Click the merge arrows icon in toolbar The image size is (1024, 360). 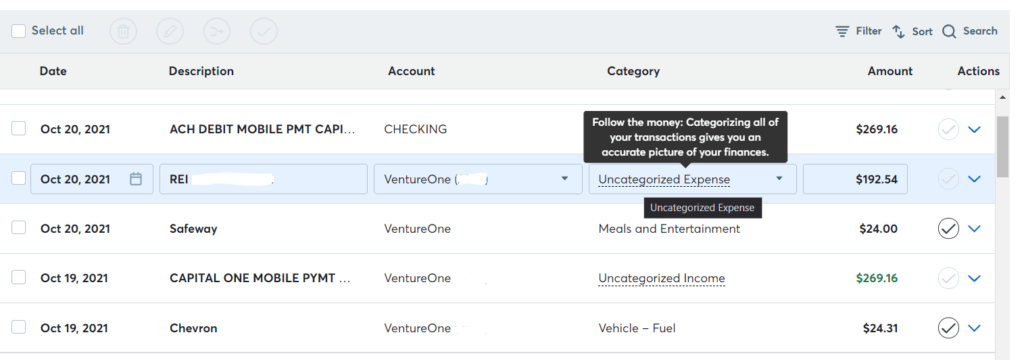pyautogui.click(x=217, y=31)
